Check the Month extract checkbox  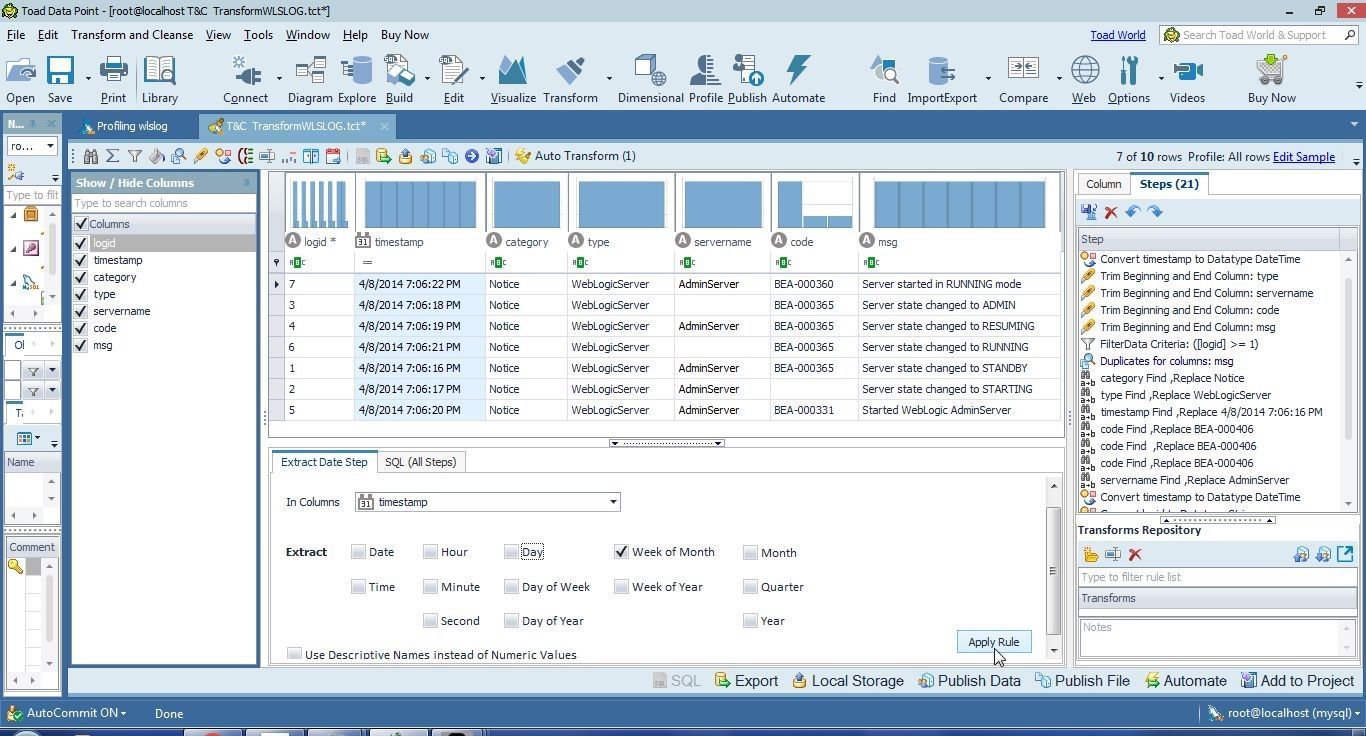coord(750,552)
